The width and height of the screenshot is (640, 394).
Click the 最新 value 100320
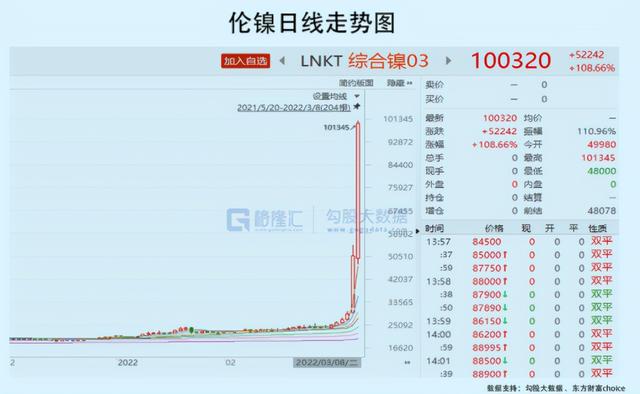point(500,118)
